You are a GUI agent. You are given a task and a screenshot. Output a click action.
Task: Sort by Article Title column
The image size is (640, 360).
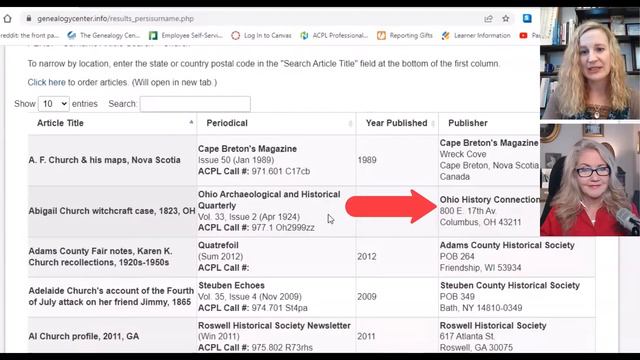coord(112,123)
